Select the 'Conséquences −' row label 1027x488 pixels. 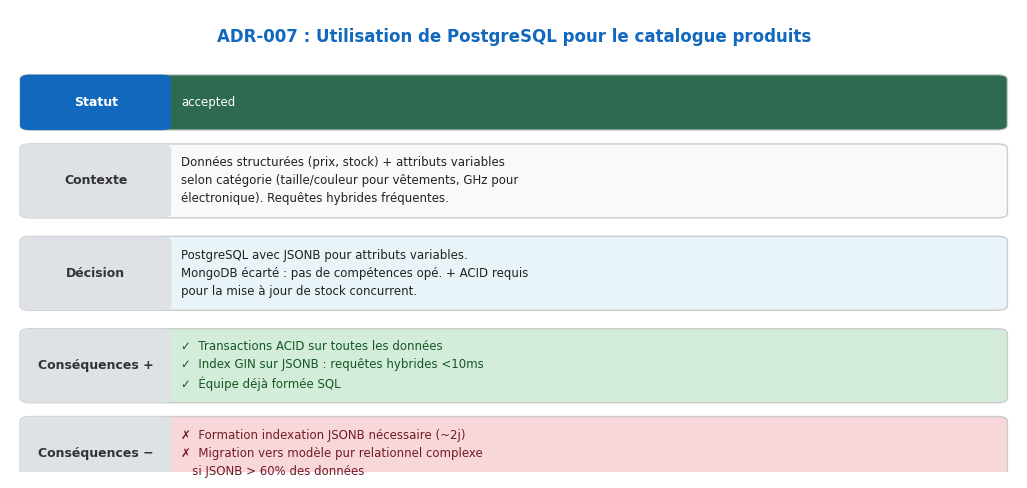[96, 454]
